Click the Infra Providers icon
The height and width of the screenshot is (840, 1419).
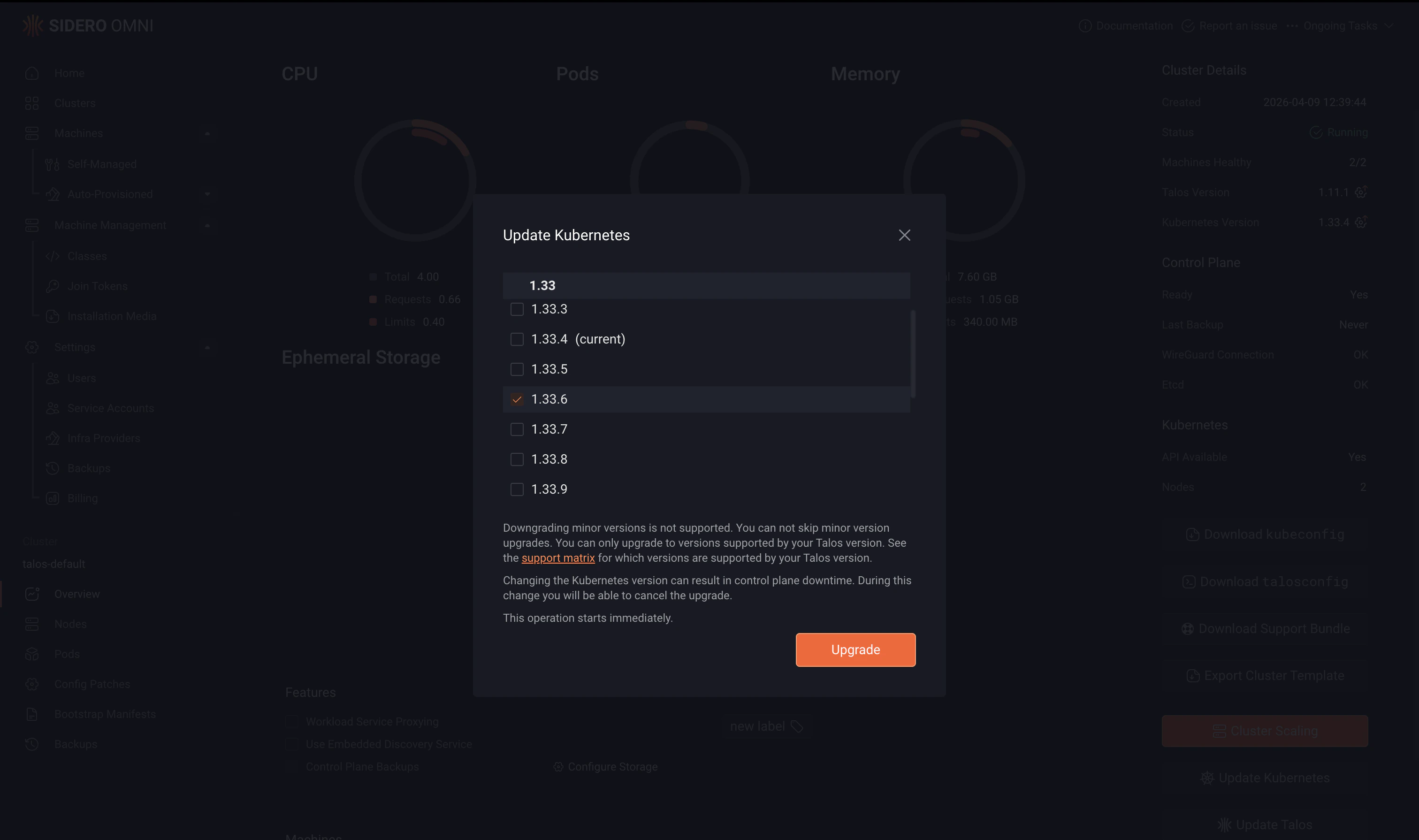click(x=52, y=438)
